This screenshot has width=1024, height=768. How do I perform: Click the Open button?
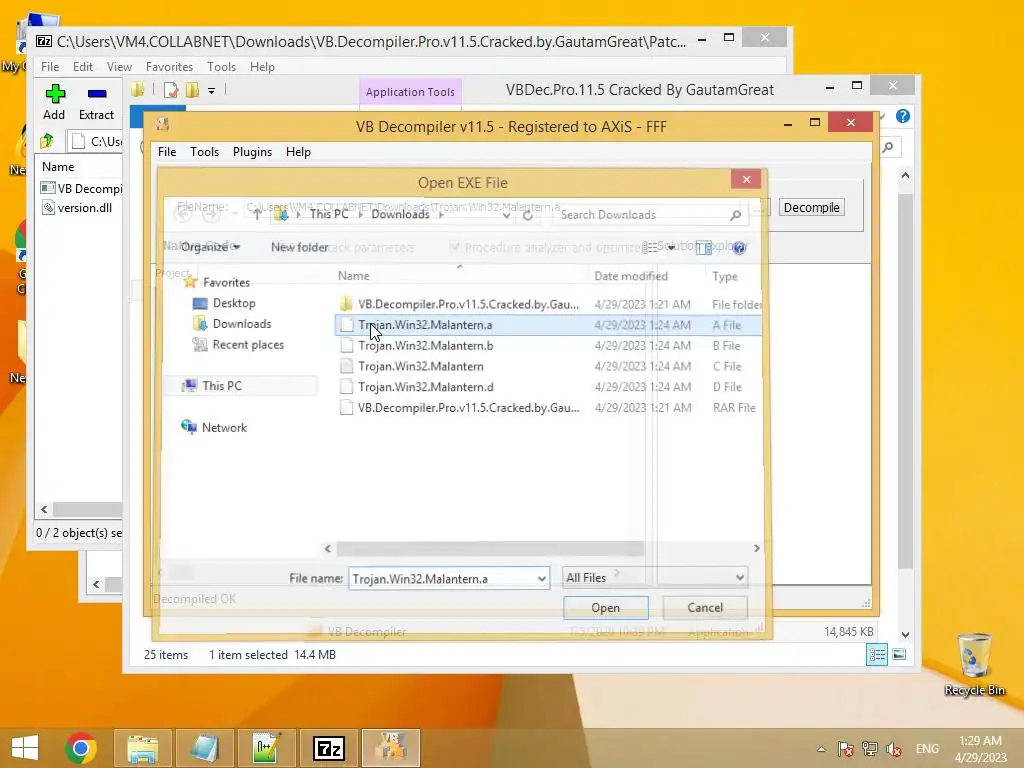605,608
